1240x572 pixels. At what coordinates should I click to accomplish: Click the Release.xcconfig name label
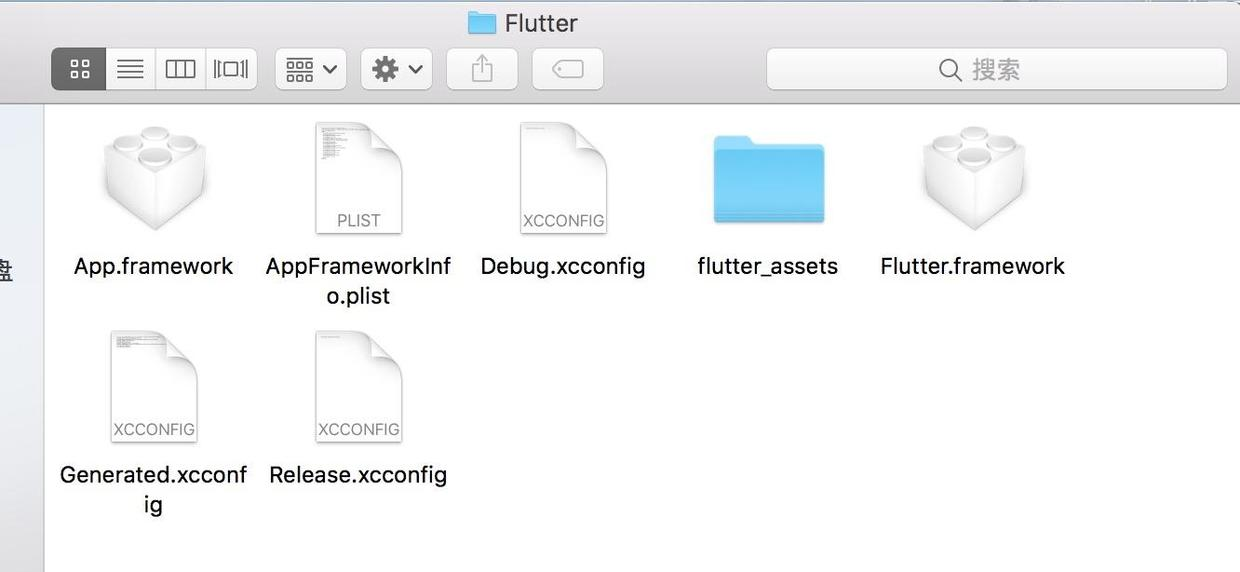[x=358, y=475]
